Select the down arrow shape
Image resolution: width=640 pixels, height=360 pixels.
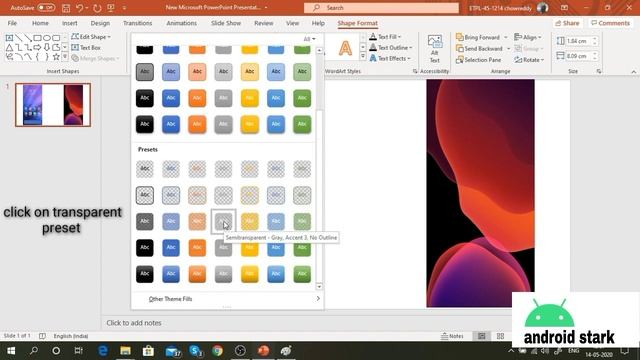[47, 48]
